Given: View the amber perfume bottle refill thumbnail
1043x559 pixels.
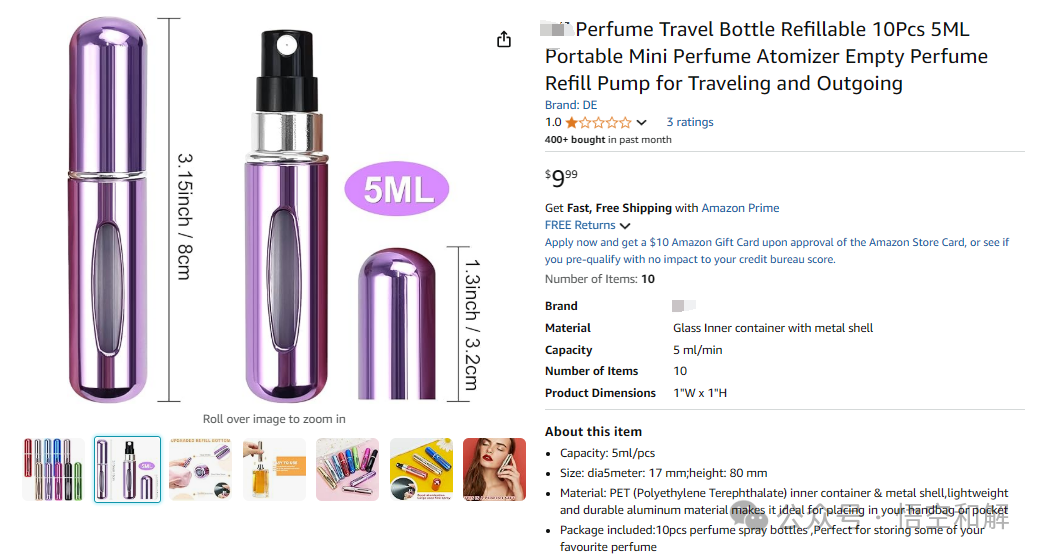Looking at the screenshot, I should 274,469.
